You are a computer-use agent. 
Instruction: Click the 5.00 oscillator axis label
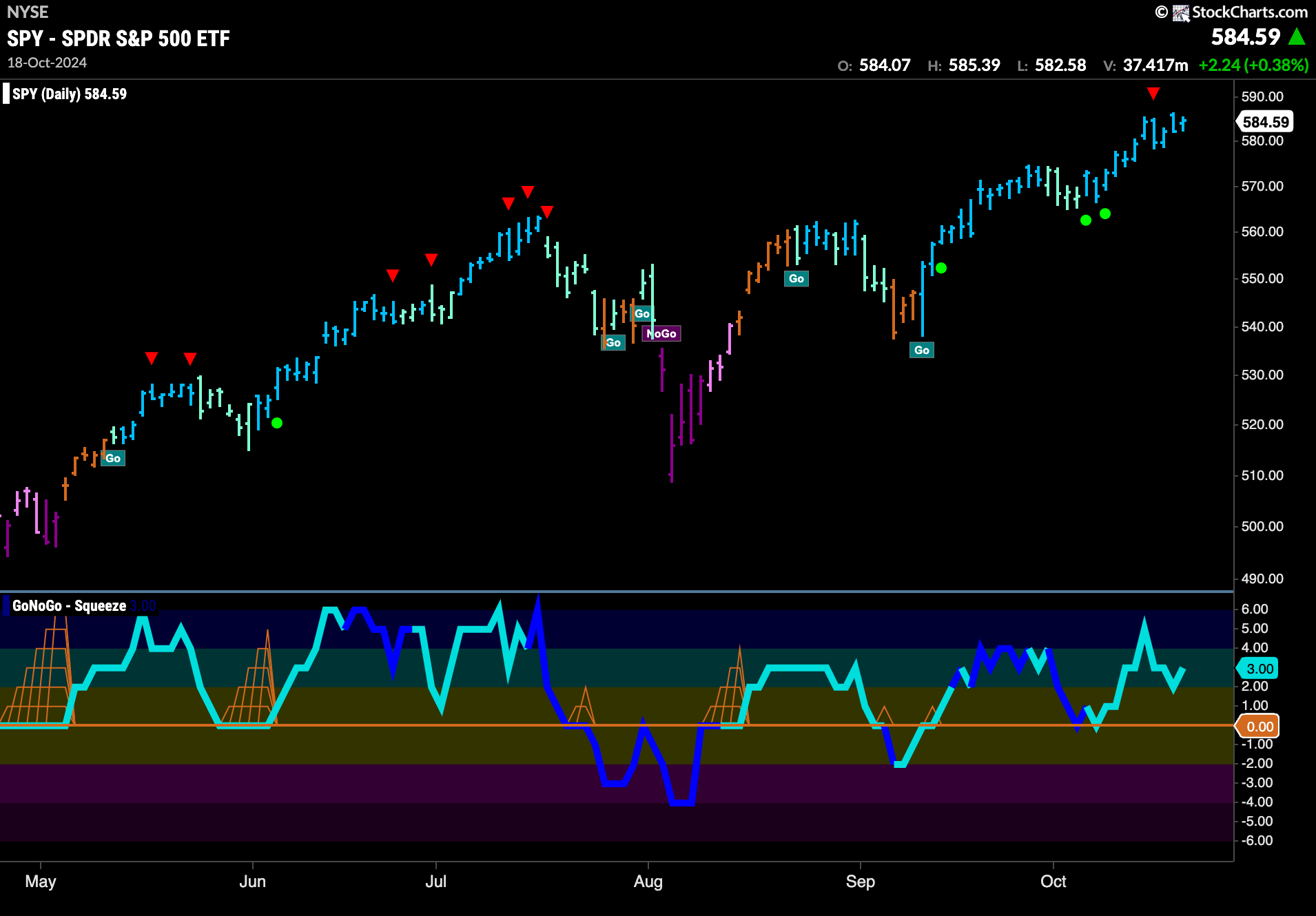tap(1255, 628)
